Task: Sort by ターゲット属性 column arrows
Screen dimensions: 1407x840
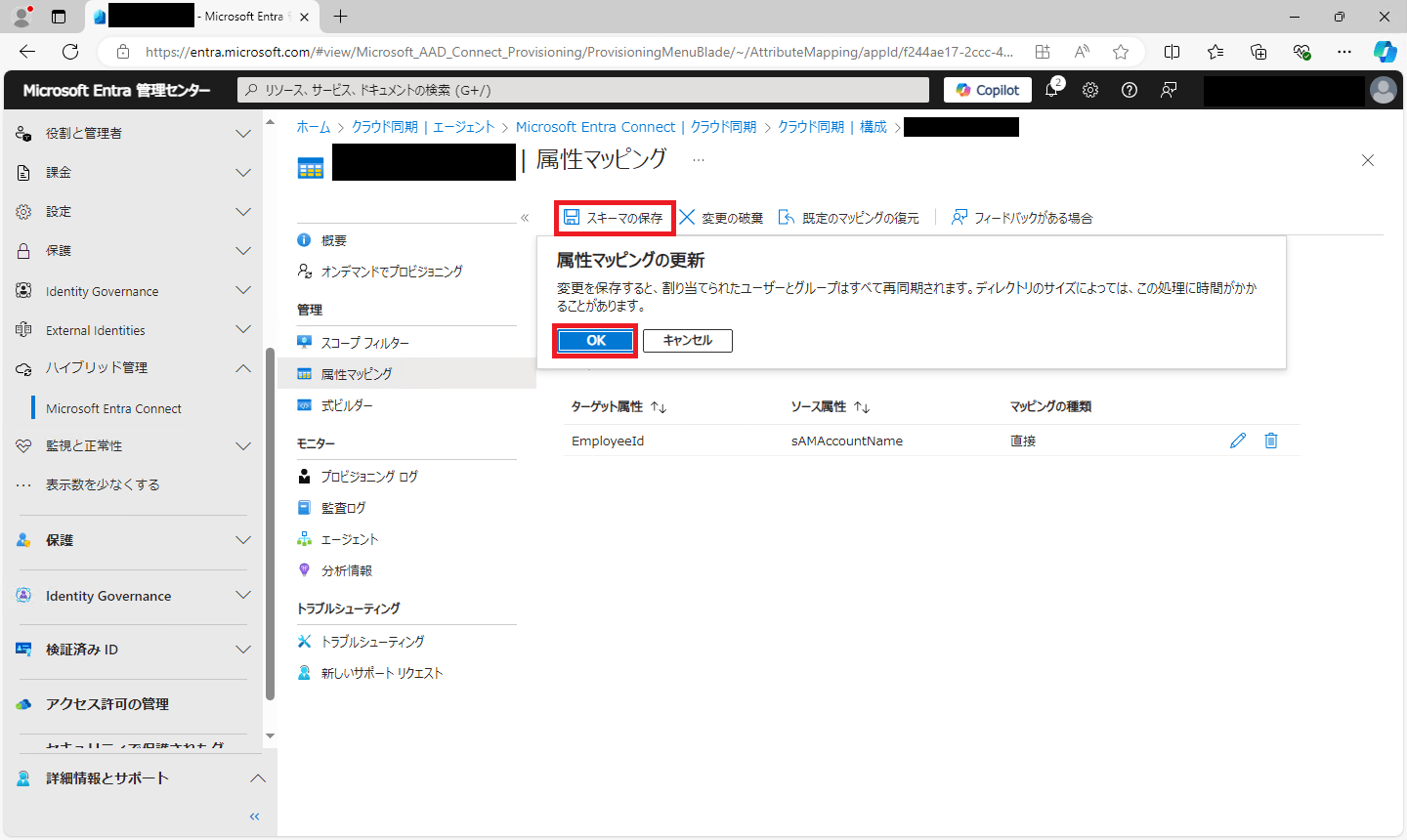Action: (x=659, y=406)
